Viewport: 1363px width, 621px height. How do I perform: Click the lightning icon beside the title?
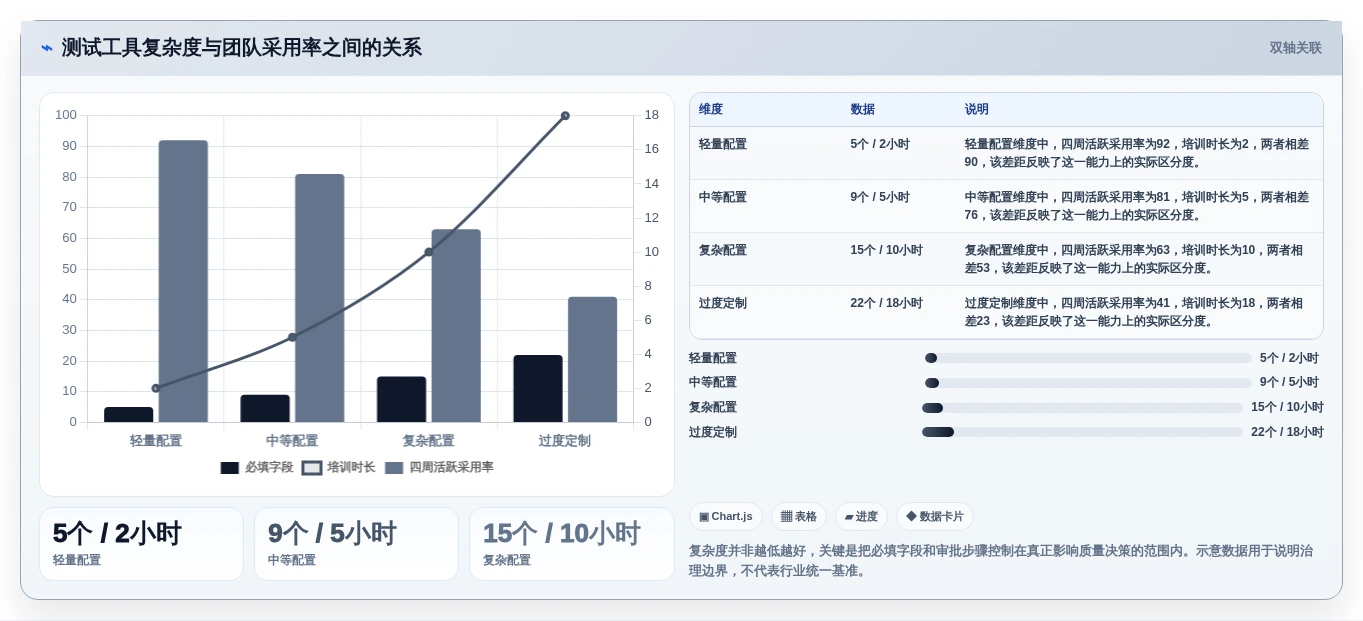click(x=47, y=48)
